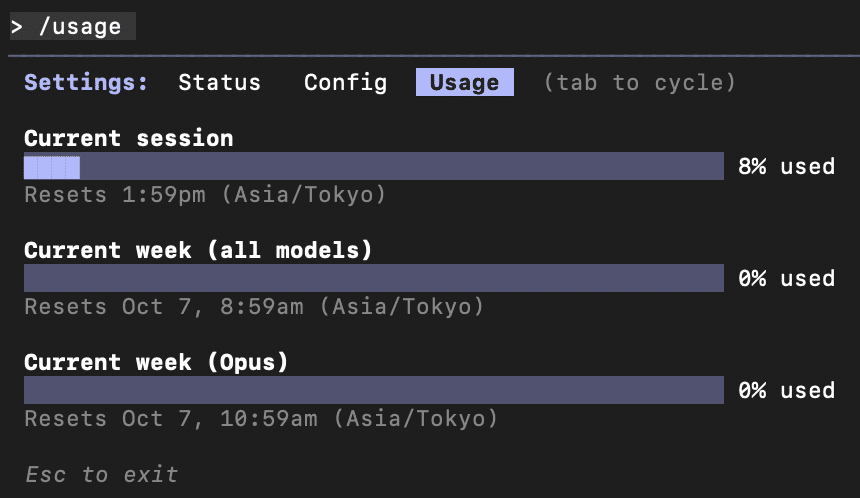
Task: Click the > prompt symbol
Action: click(x=17, y=27)
